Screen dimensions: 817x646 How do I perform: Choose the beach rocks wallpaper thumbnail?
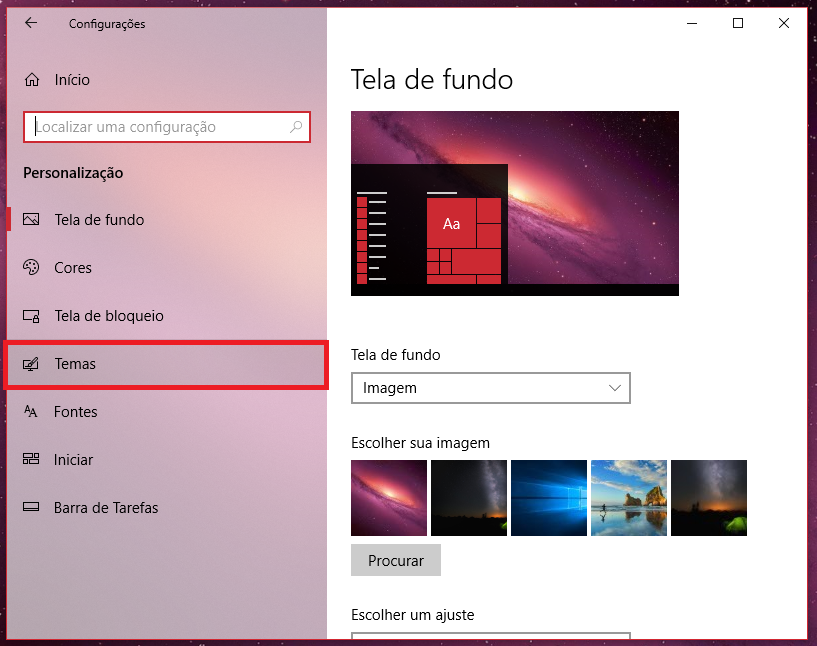tap(629, 498)
